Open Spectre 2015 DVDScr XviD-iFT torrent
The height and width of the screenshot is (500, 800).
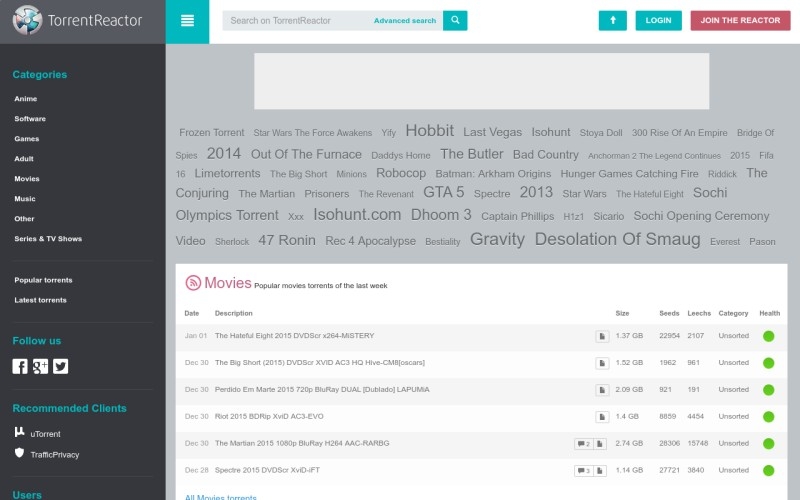pos(267,470)
